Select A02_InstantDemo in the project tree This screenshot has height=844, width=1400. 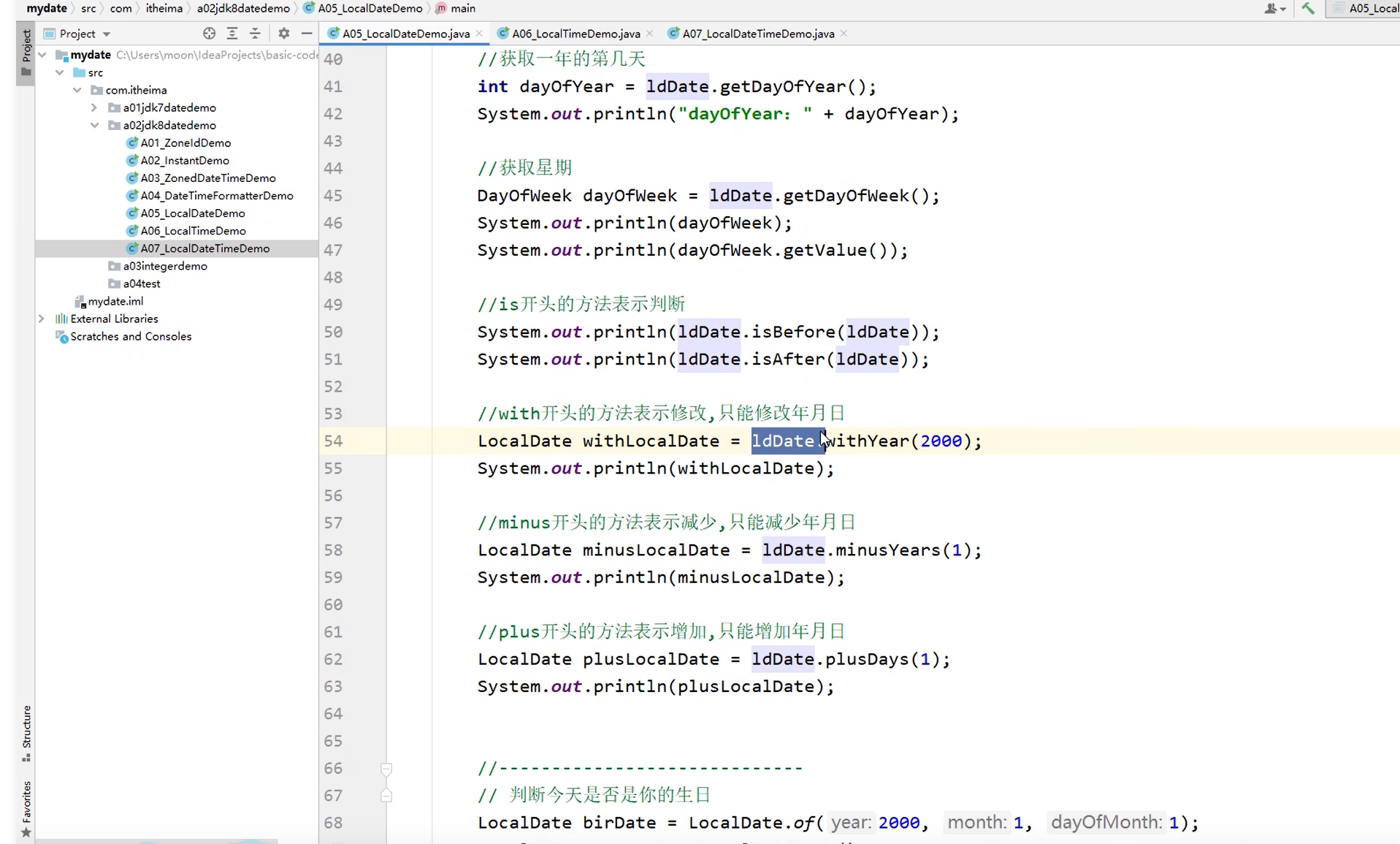[x=185, y=160]
